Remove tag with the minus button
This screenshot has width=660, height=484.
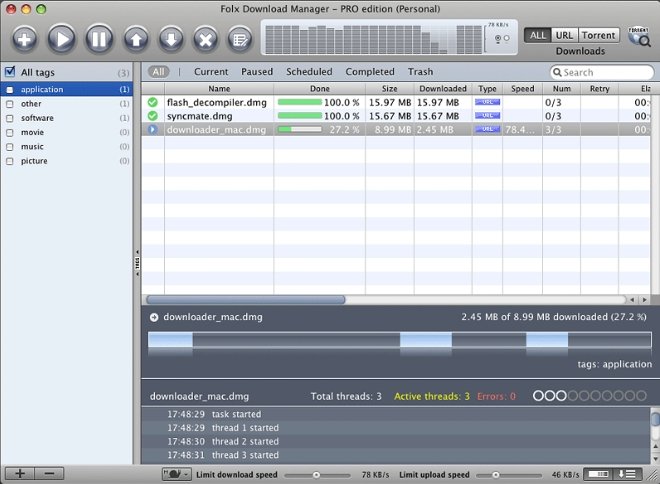pos(49,473)
